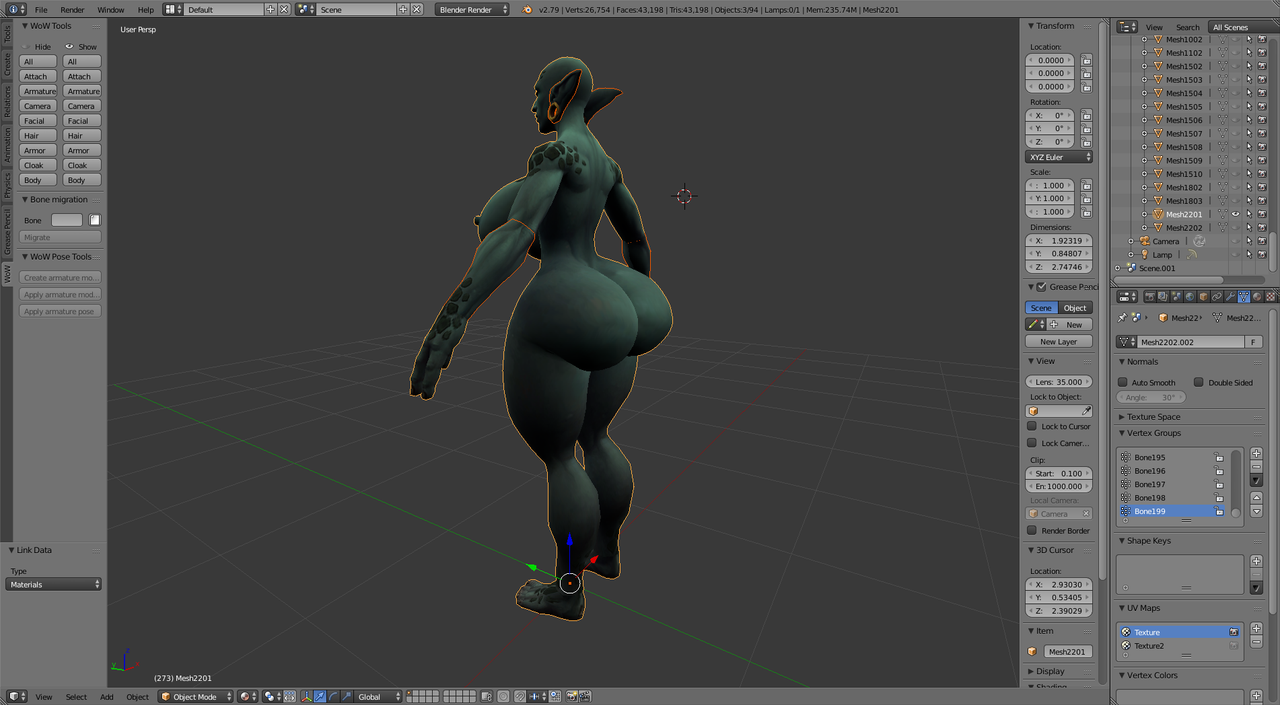Click the OpenGL render image icon
This screenshot has height=705, width=1280.
point(571,697)
